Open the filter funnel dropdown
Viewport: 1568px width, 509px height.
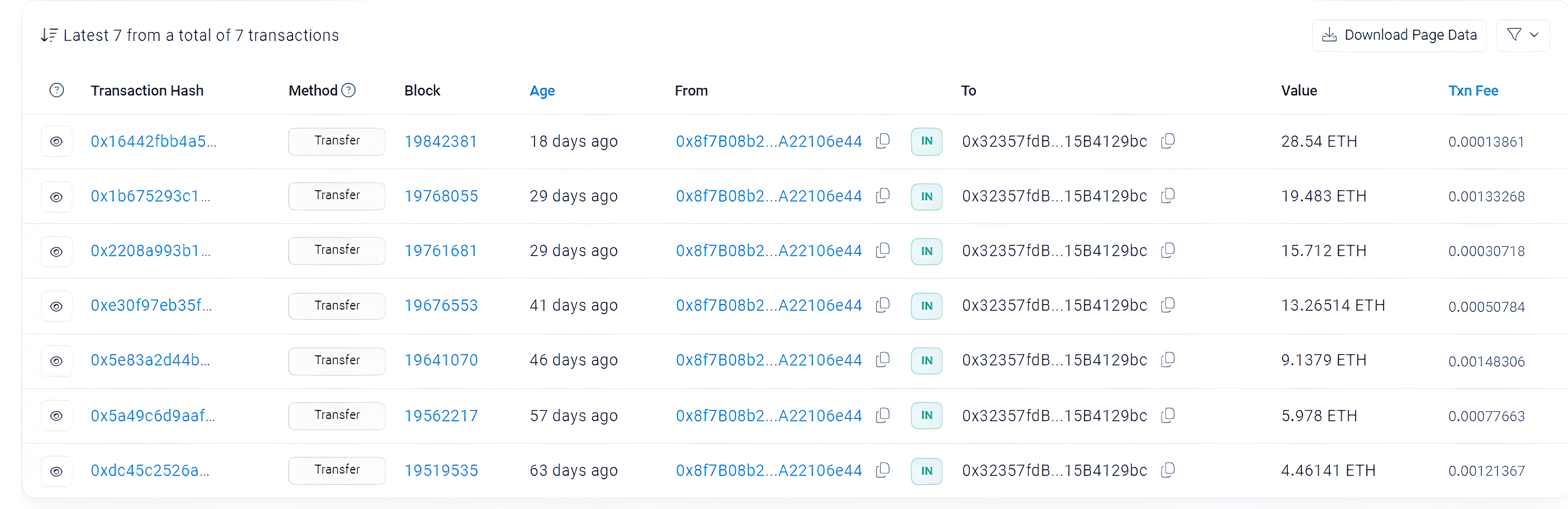(1522, 35)
